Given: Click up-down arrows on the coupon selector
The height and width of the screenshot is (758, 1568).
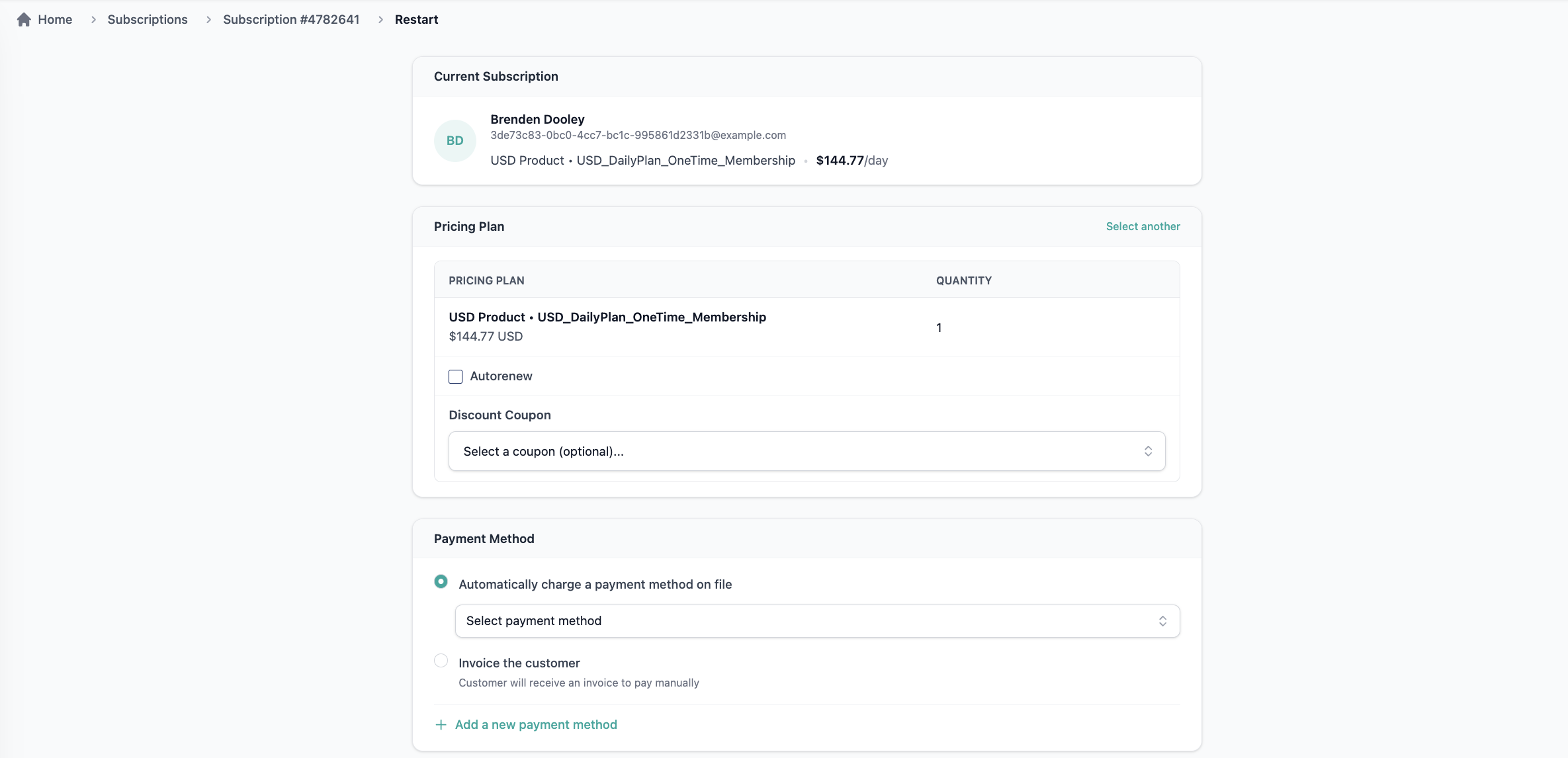Looking at the screenshot, I should click(x=1148, y=451).
